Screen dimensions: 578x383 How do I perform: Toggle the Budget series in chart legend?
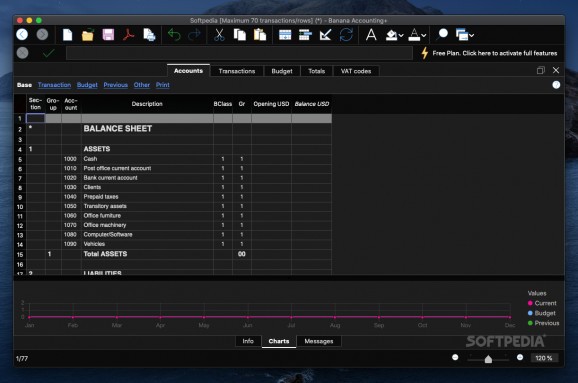(x=542, y=313)
